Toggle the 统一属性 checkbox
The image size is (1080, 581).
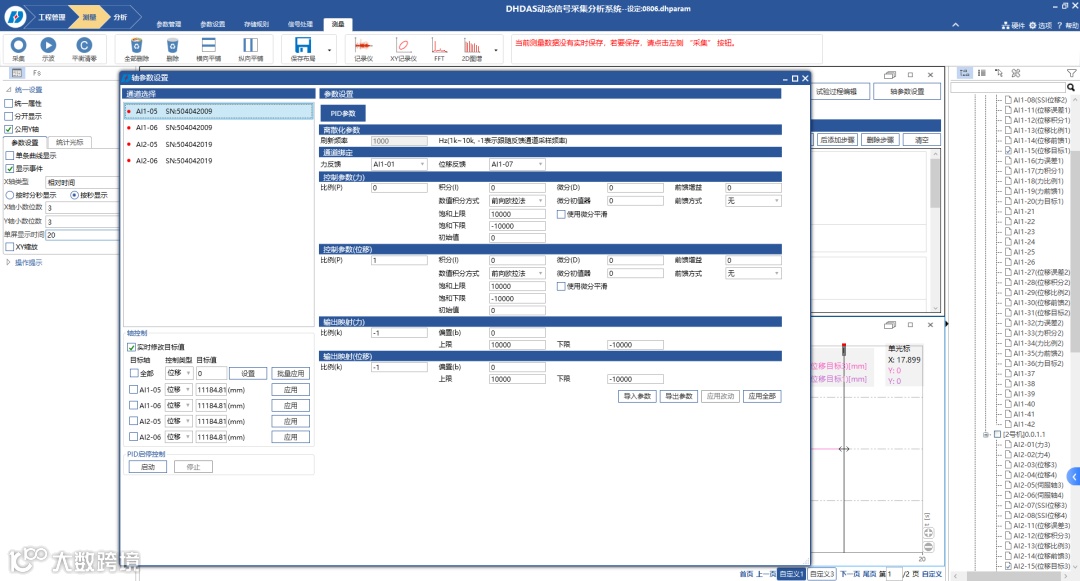[9, 103]
